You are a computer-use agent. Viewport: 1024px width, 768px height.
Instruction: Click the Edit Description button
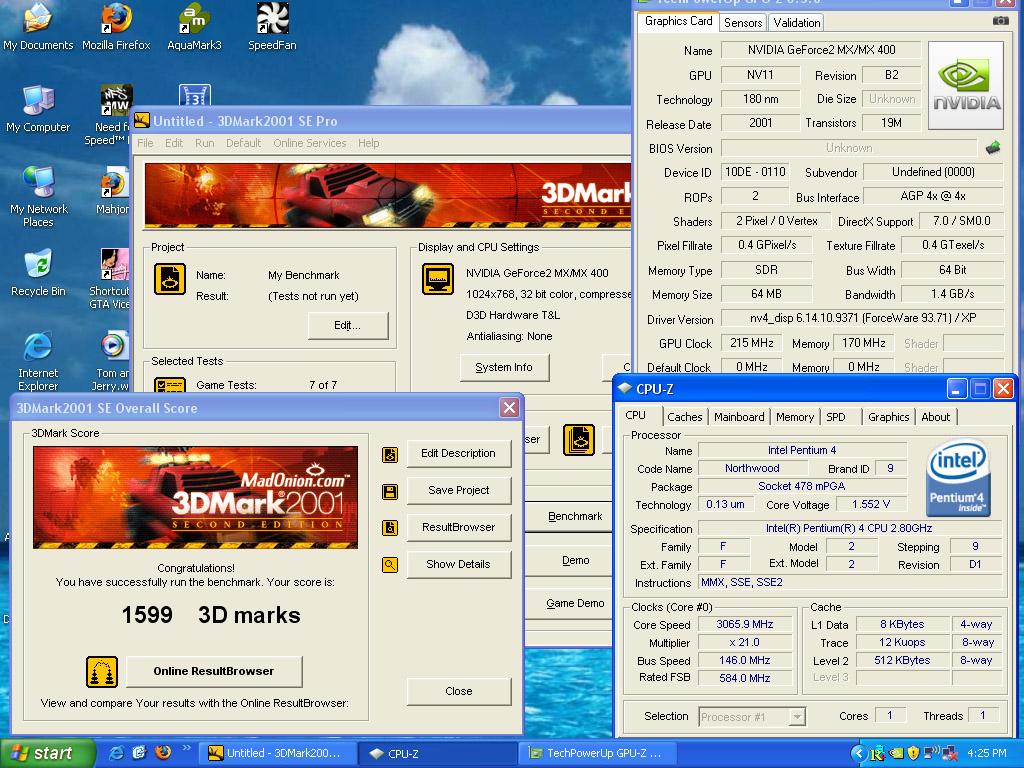458,453
